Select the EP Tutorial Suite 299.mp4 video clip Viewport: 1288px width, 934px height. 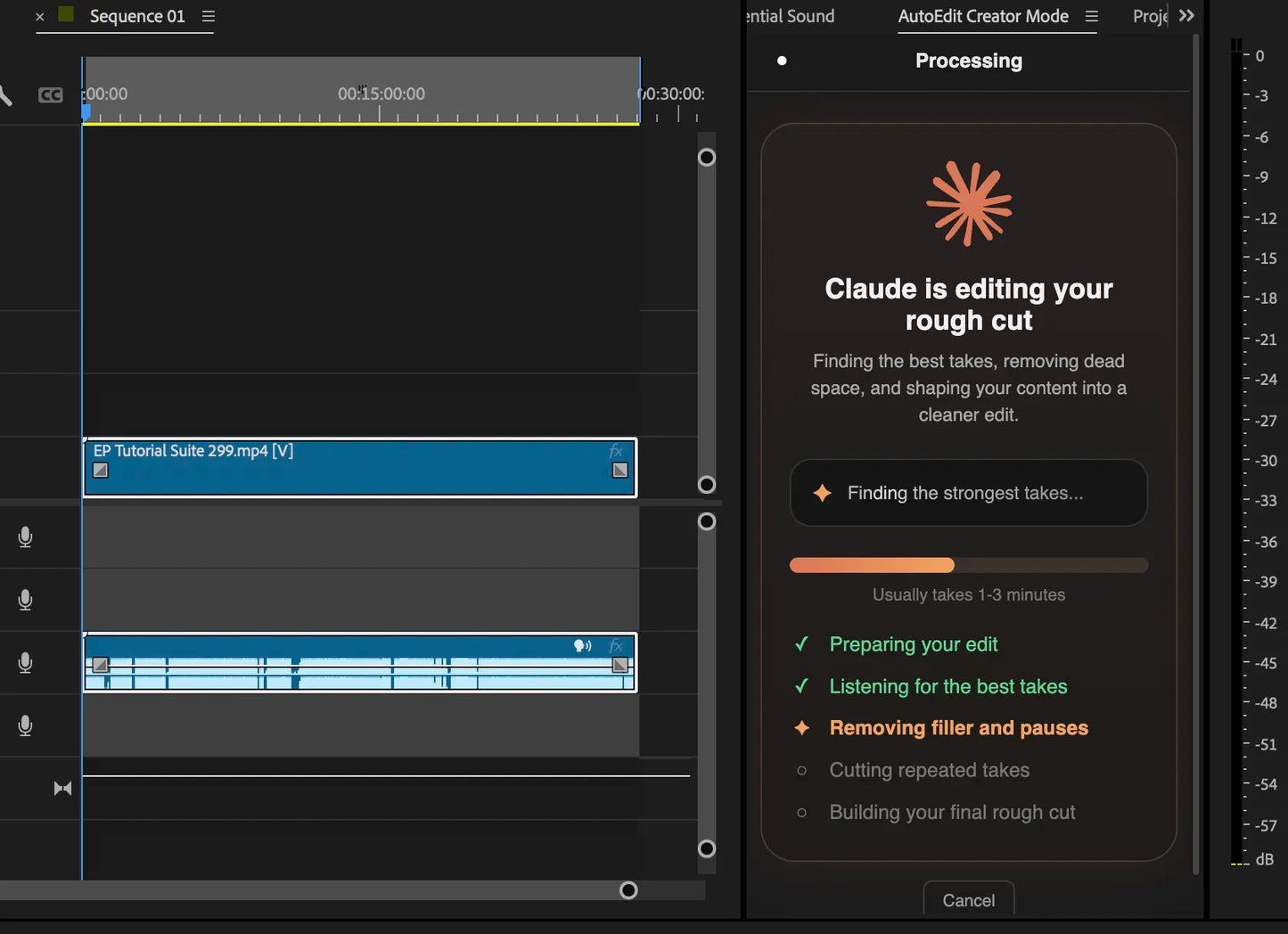[x=360, y=467]
